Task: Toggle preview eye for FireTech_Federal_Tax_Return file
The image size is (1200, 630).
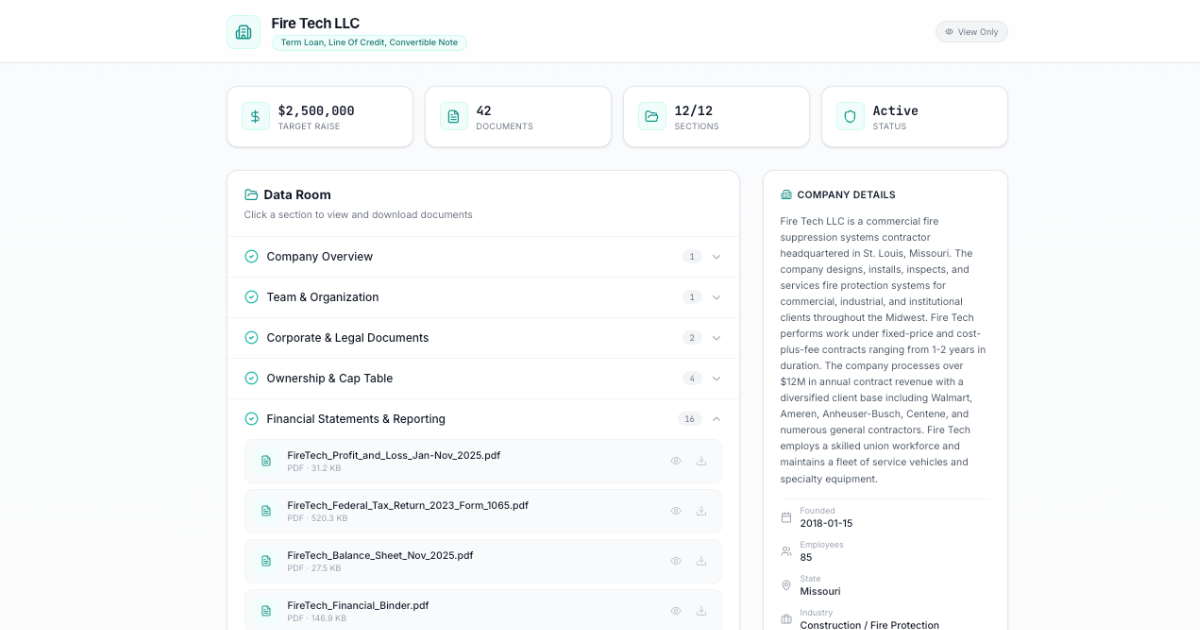Action: pyautogui.click(x=676, y=510)
